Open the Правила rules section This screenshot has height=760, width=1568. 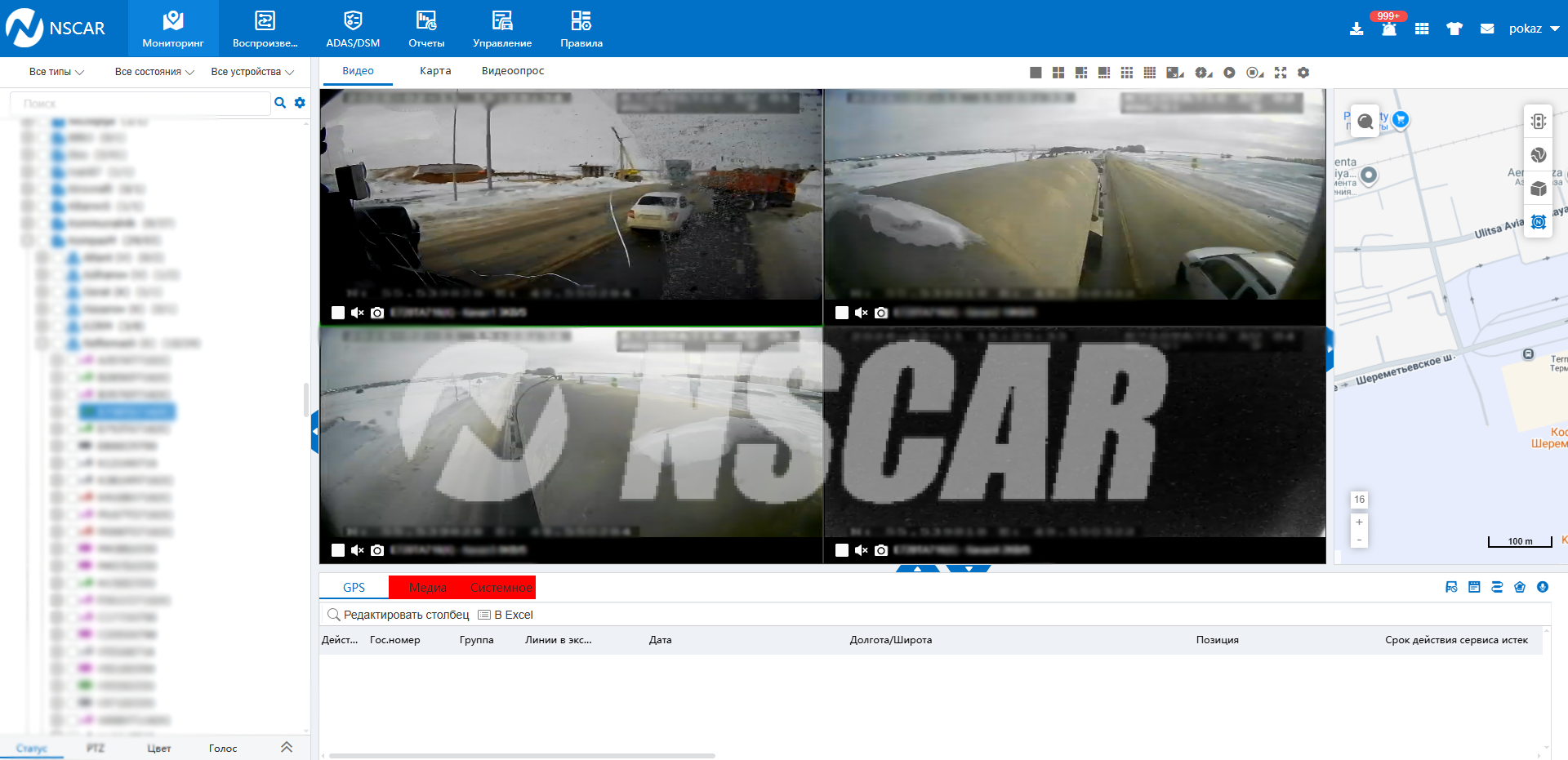(x=581, y=29)
